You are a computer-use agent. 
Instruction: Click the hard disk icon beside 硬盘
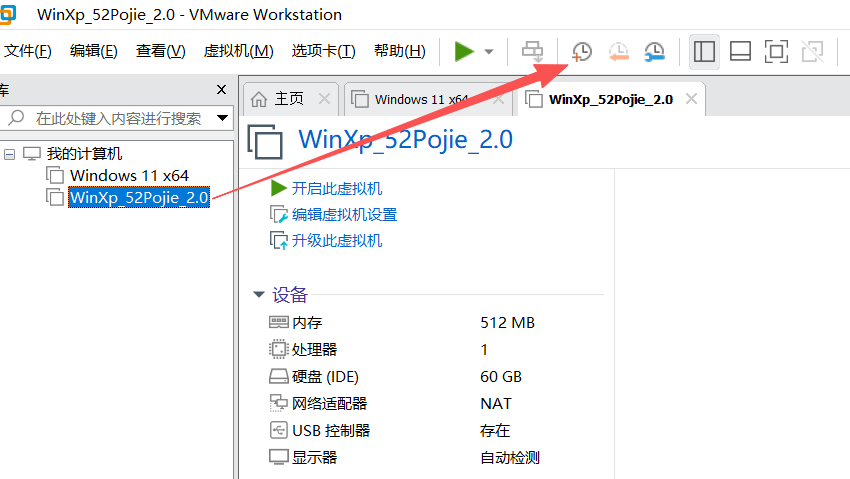[279, 376]
